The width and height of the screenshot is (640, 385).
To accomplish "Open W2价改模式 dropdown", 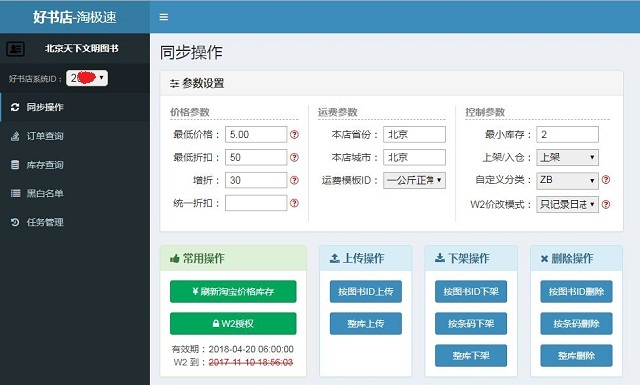I will click(x=567, y=204).
